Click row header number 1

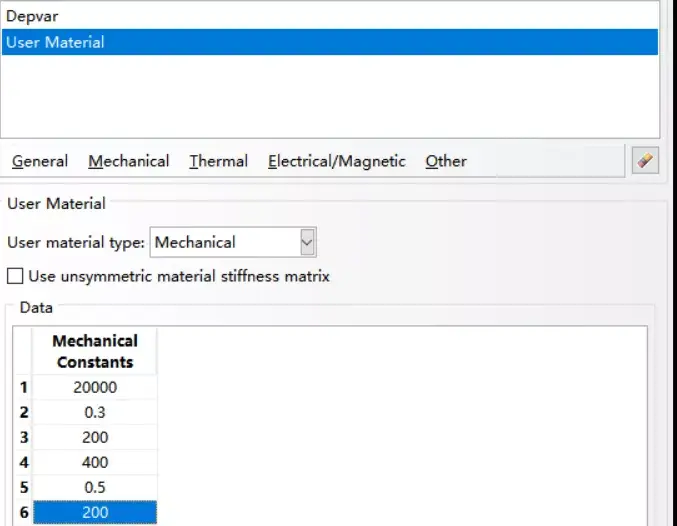[x=24, y=387]
